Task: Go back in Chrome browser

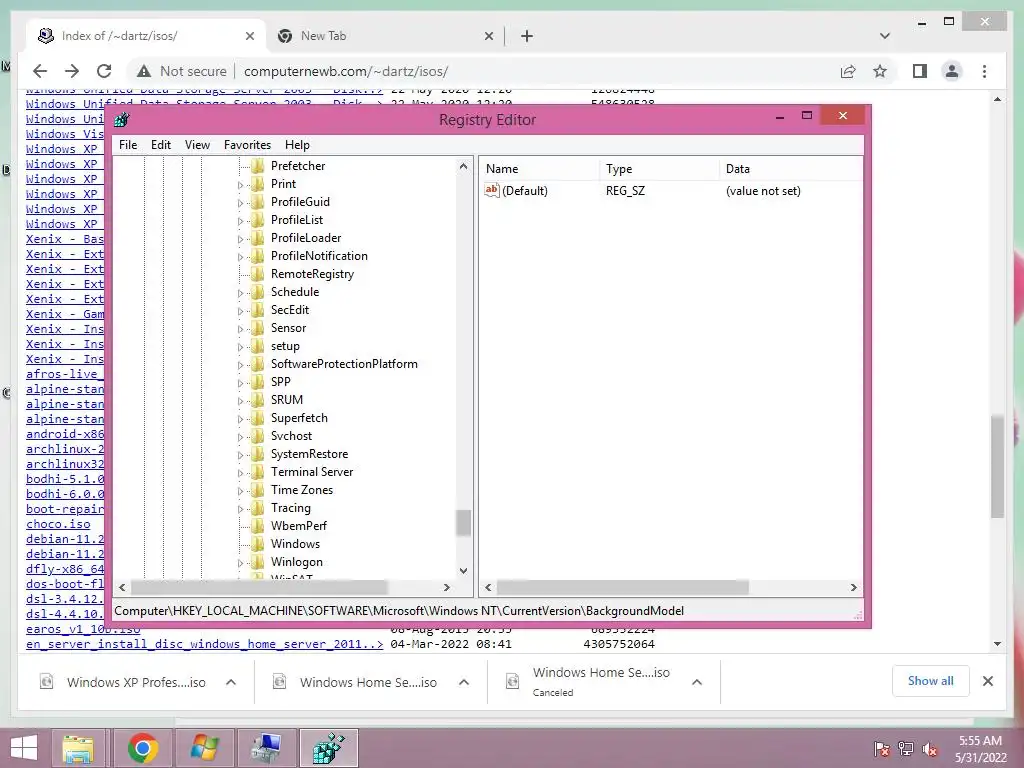Action: [40, 71]
